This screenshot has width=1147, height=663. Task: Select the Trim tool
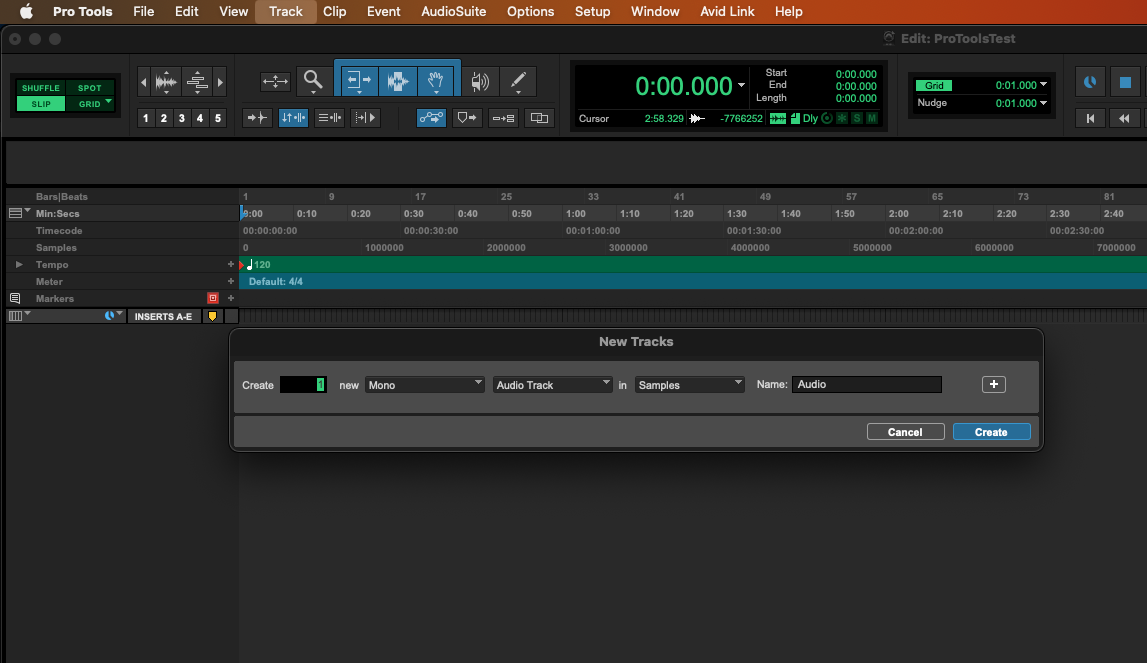358,80
